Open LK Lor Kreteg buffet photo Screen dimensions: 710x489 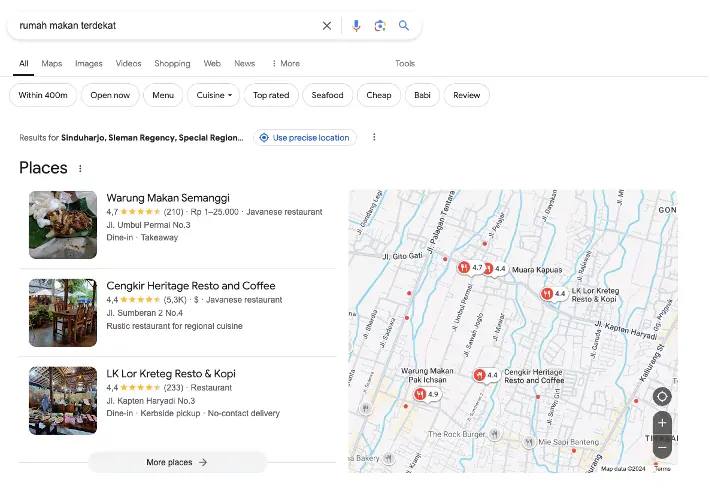coord(63,401)
